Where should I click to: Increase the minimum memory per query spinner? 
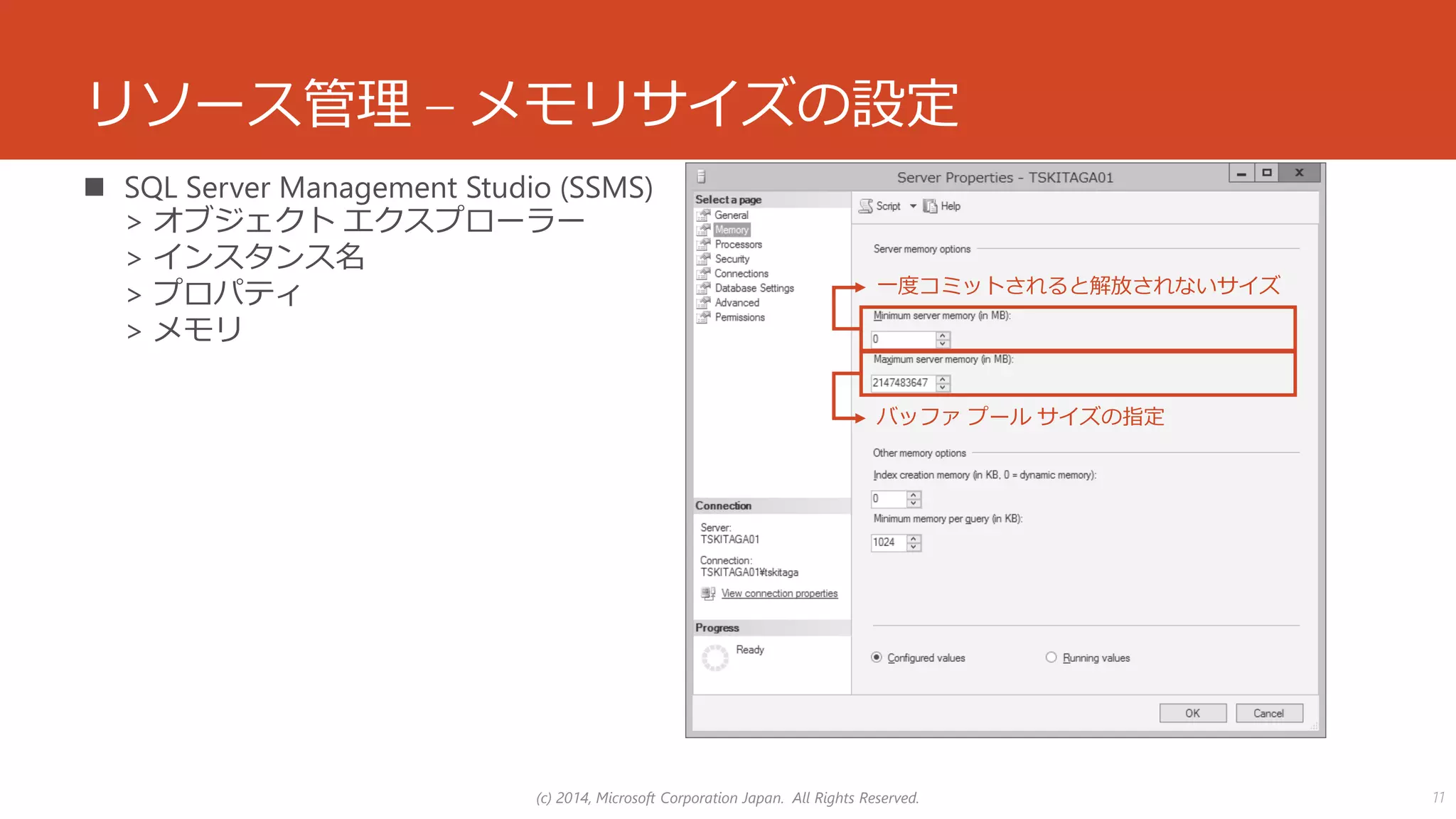pos(914,538)
